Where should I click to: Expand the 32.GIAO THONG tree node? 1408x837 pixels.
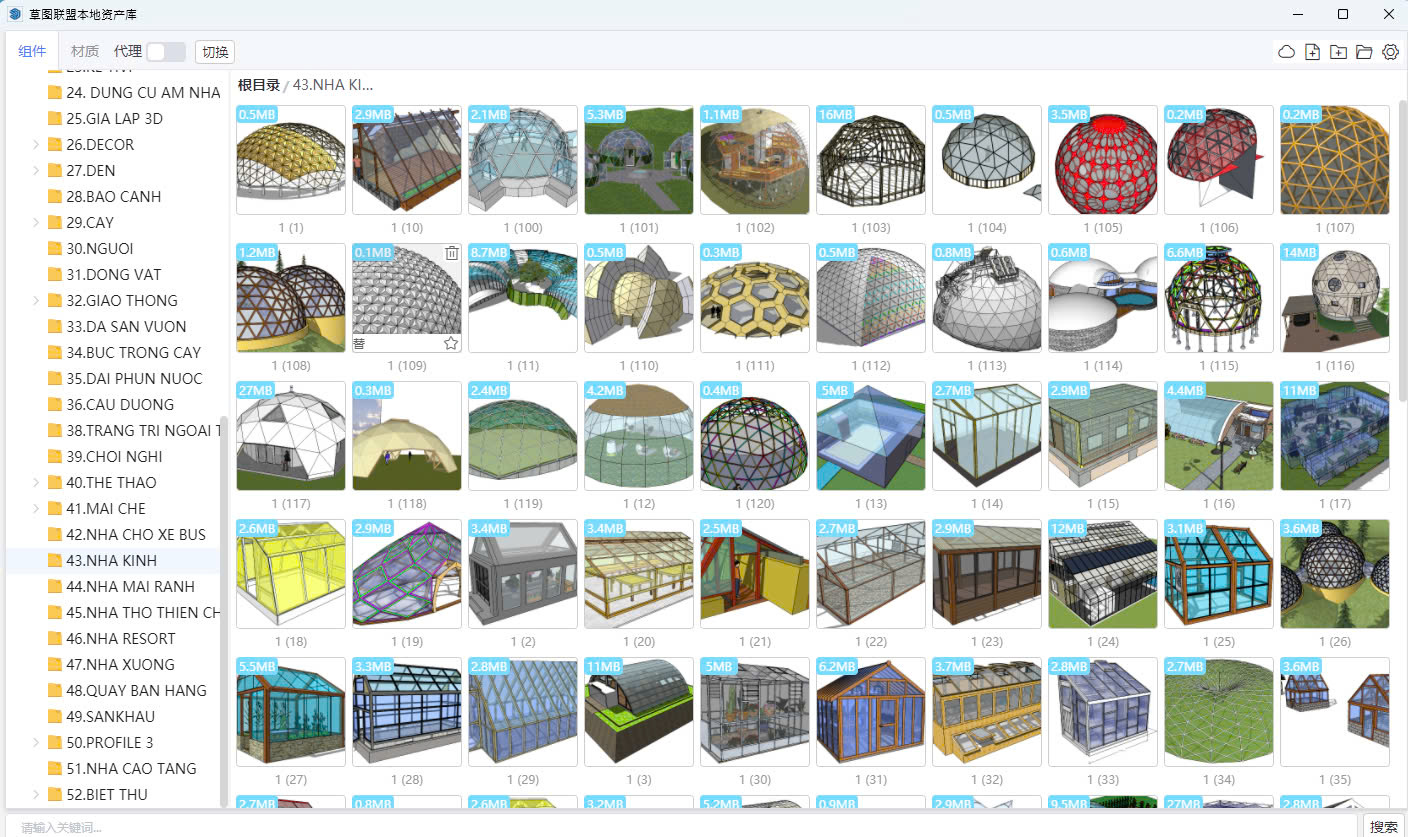(36, 301)
